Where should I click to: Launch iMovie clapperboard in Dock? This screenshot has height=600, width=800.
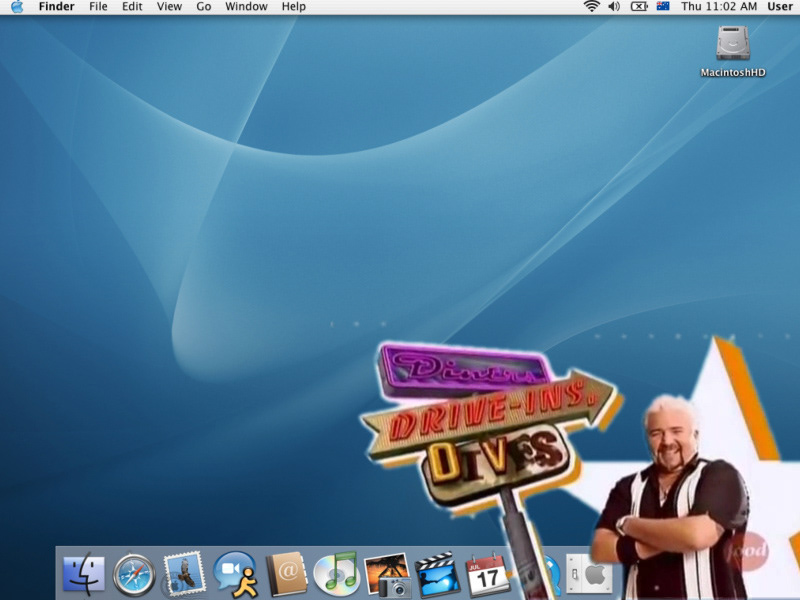(x=437, y=574)
